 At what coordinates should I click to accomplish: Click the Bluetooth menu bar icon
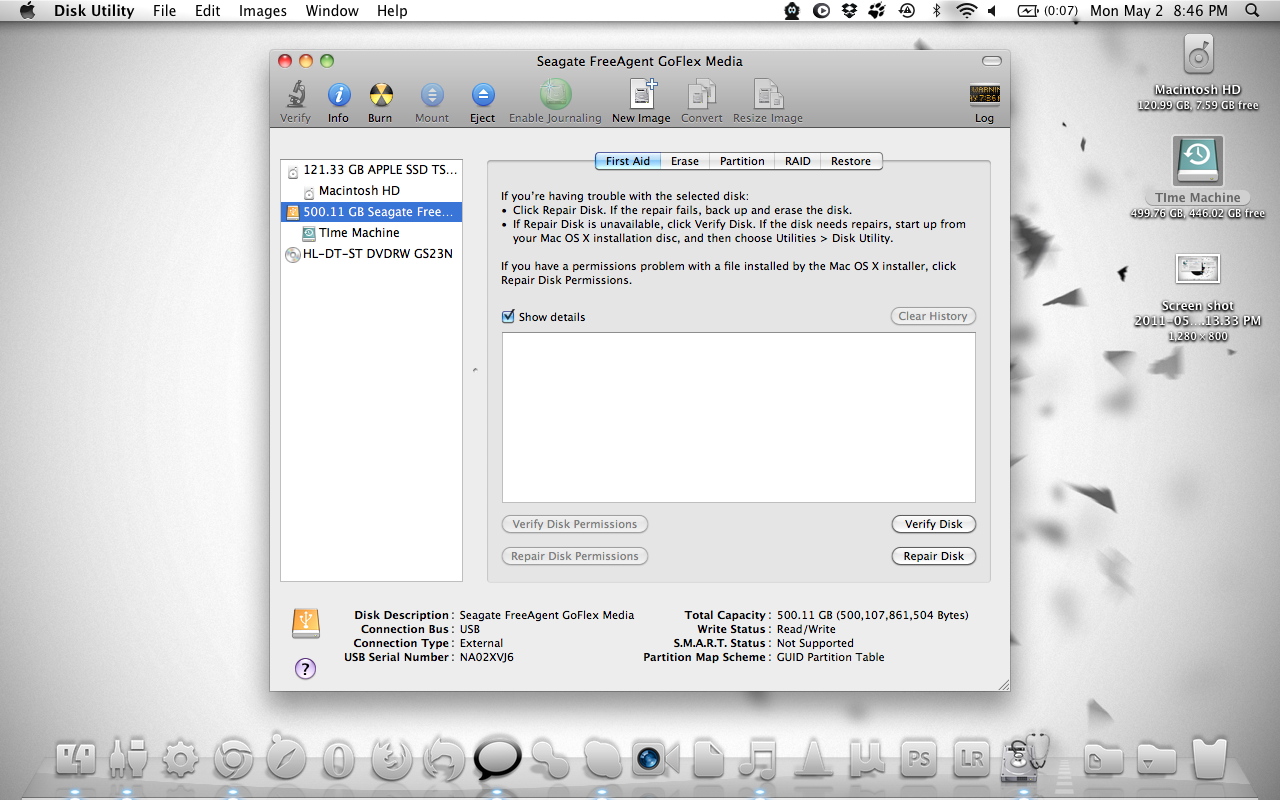click(x=937, y=11)
